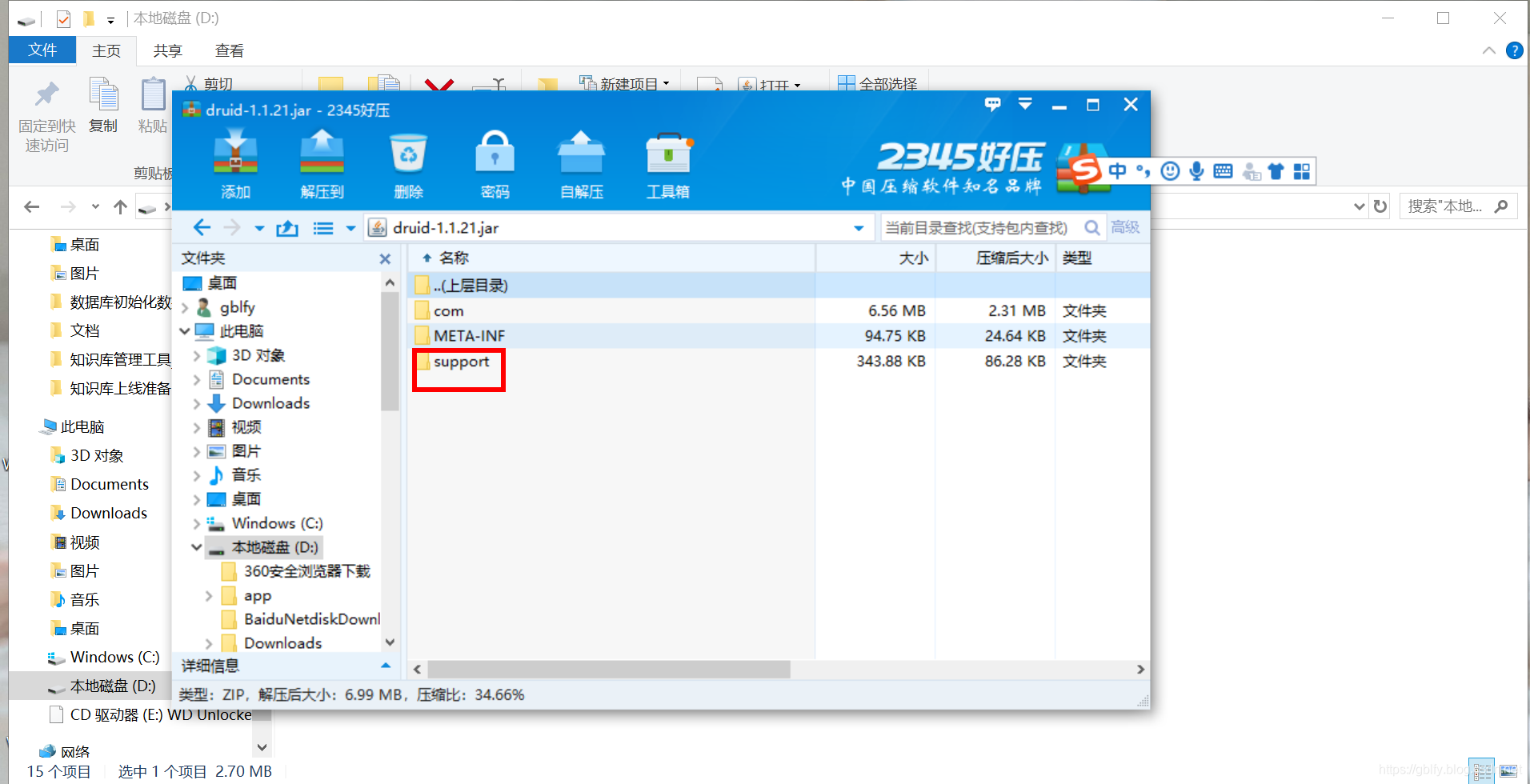Click the 2345好压 forward arrow
The height and width of the screenshot is (784, 1530).
pos(232,228)
